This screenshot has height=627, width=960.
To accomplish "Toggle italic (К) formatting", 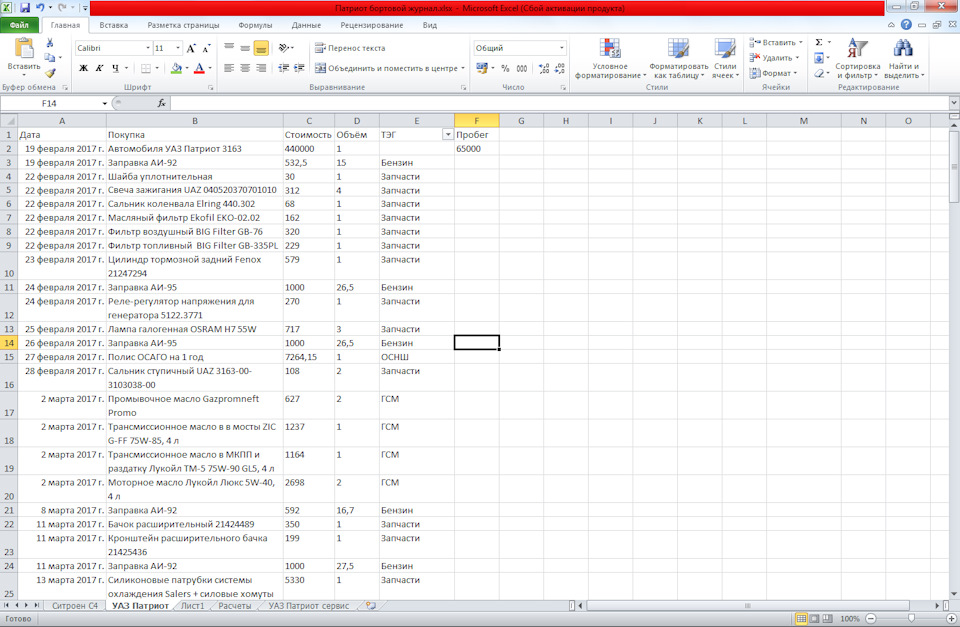I will 99,68.
